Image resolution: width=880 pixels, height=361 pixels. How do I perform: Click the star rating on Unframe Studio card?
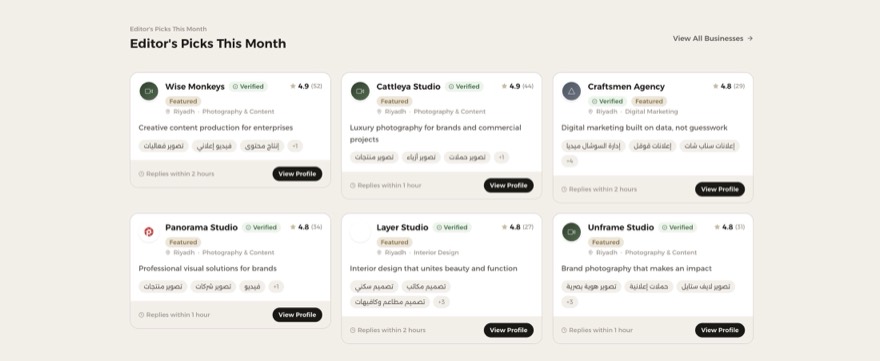(x=730, y=227)
